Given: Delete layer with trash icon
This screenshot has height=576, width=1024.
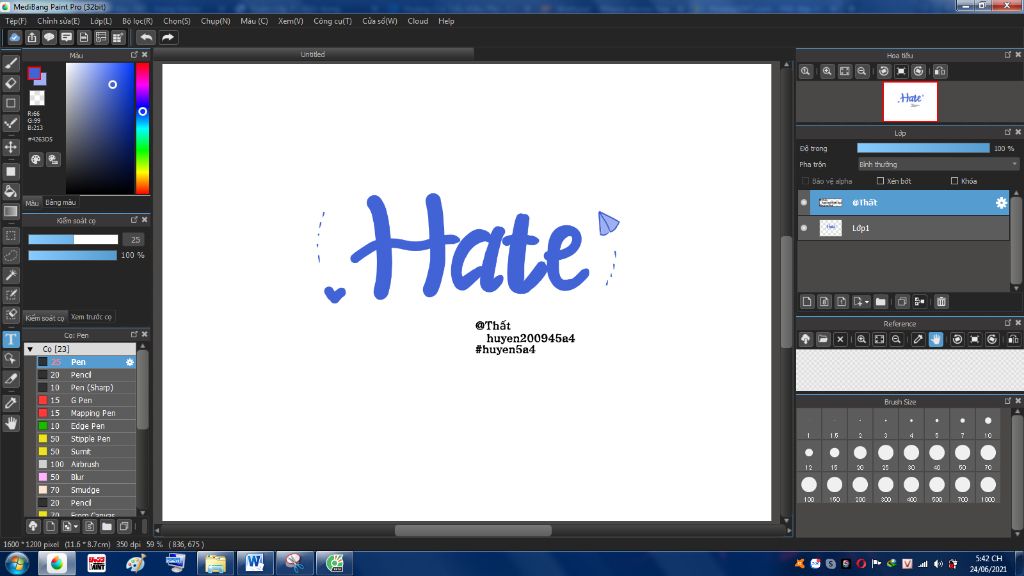Looking at the screenshot, I should [x=941, y=302].
